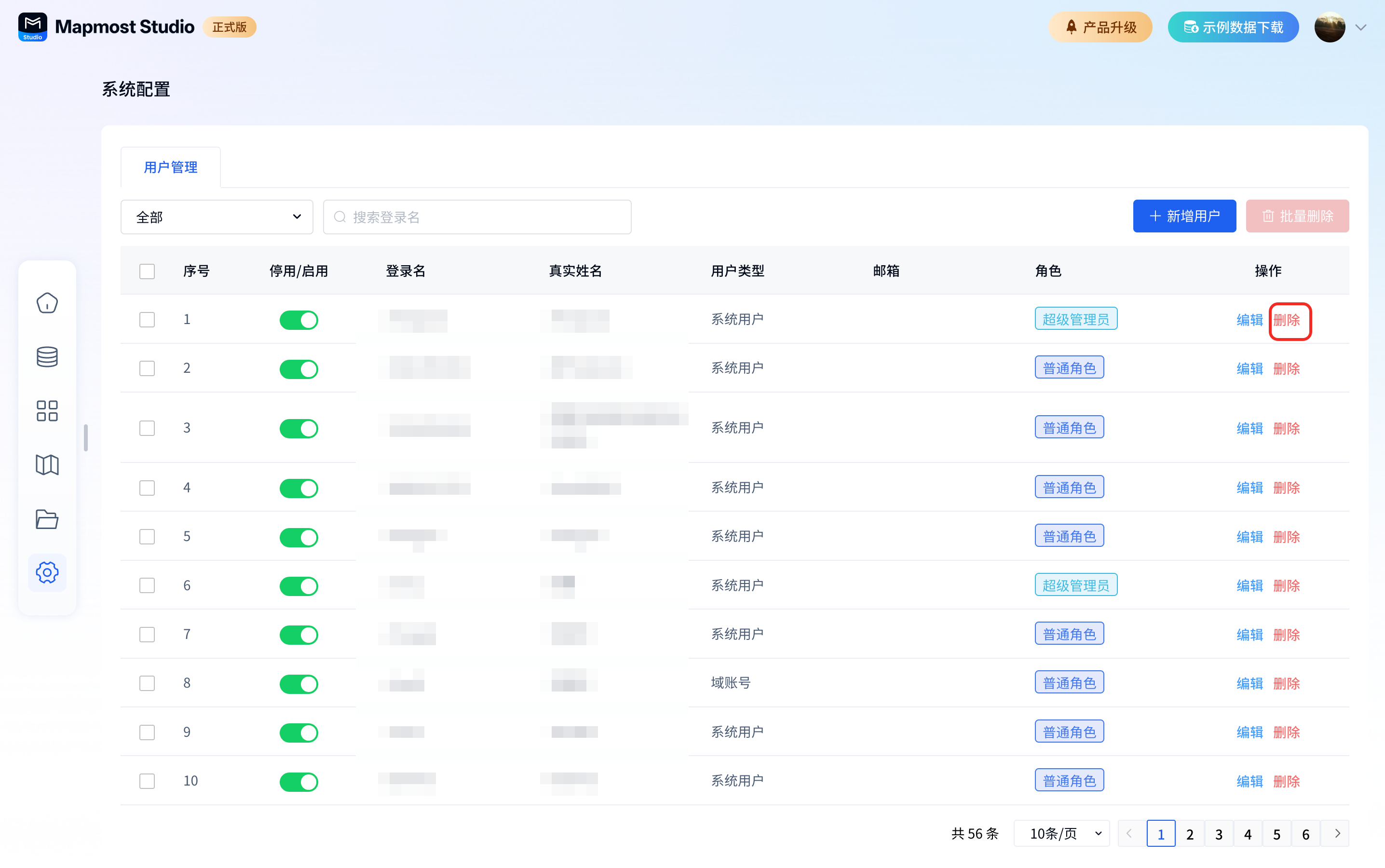Screen dimensions: 1385x868
Task: Tick the checkbox for row 8
Action: pyautogui.click(x=147, y=683)
